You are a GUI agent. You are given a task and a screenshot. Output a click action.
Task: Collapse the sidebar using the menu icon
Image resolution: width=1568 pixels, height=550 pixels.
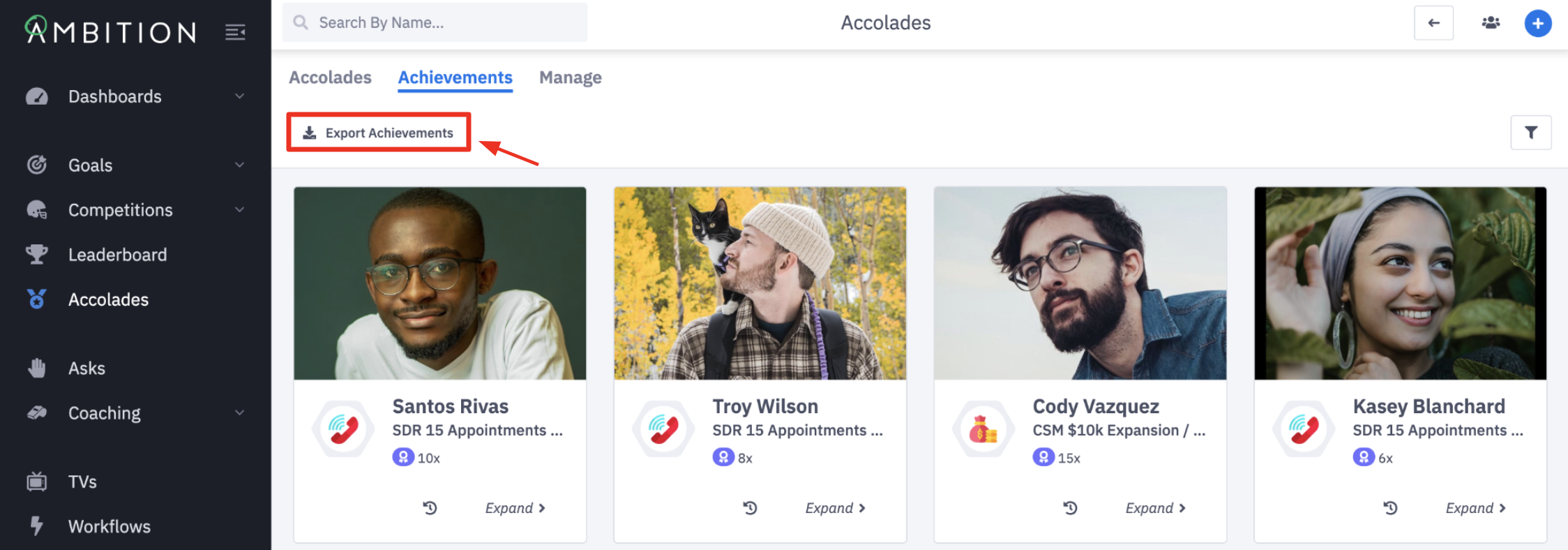click(235, 32)
